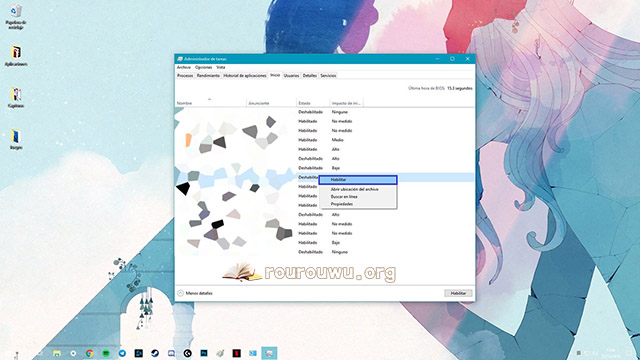
Task: Launch Google Chrome from the taskbar
Action: click(x=89, y=353)
